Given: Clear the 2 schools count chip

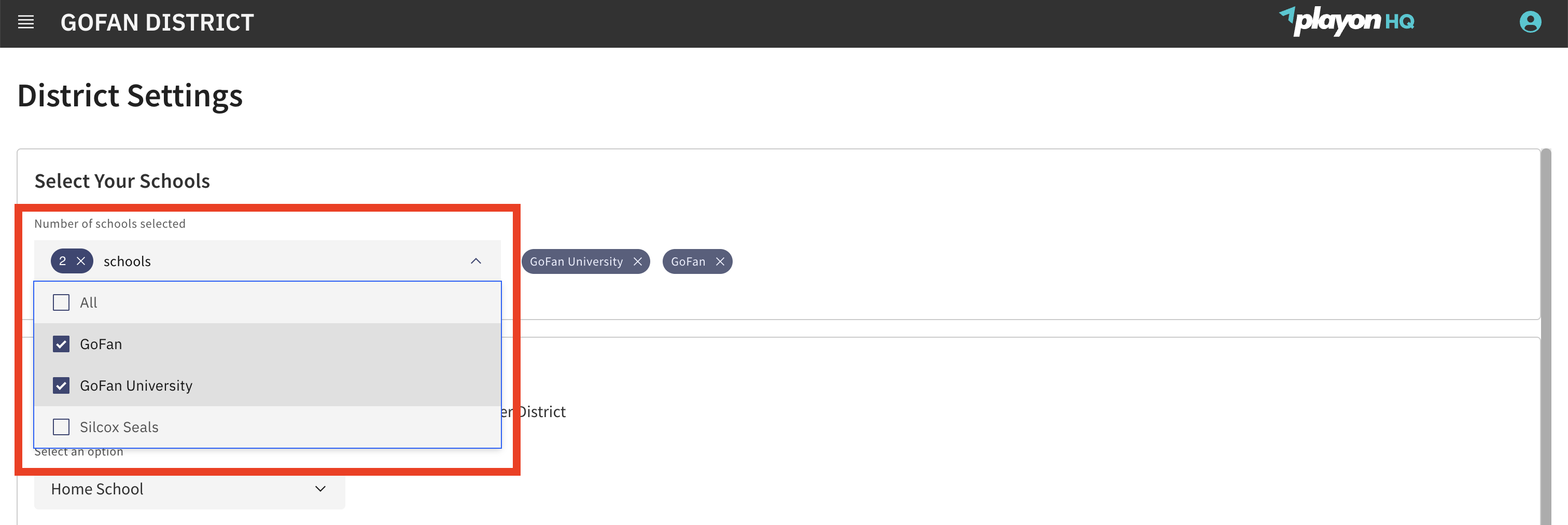Looking at the screenshot, I should [81, 261].
